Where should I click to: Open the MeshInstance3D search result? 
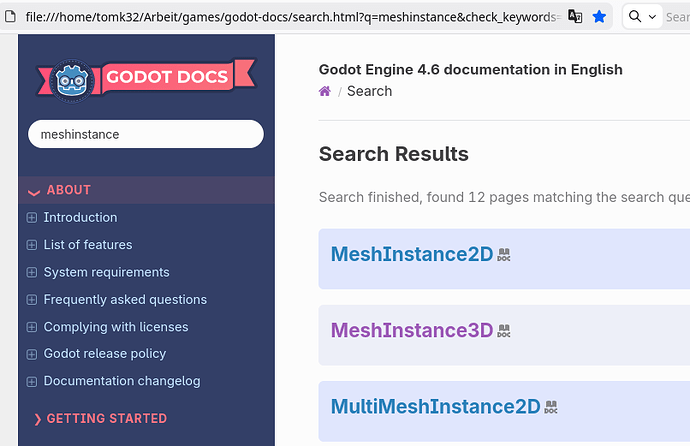(x=412, y=330)
